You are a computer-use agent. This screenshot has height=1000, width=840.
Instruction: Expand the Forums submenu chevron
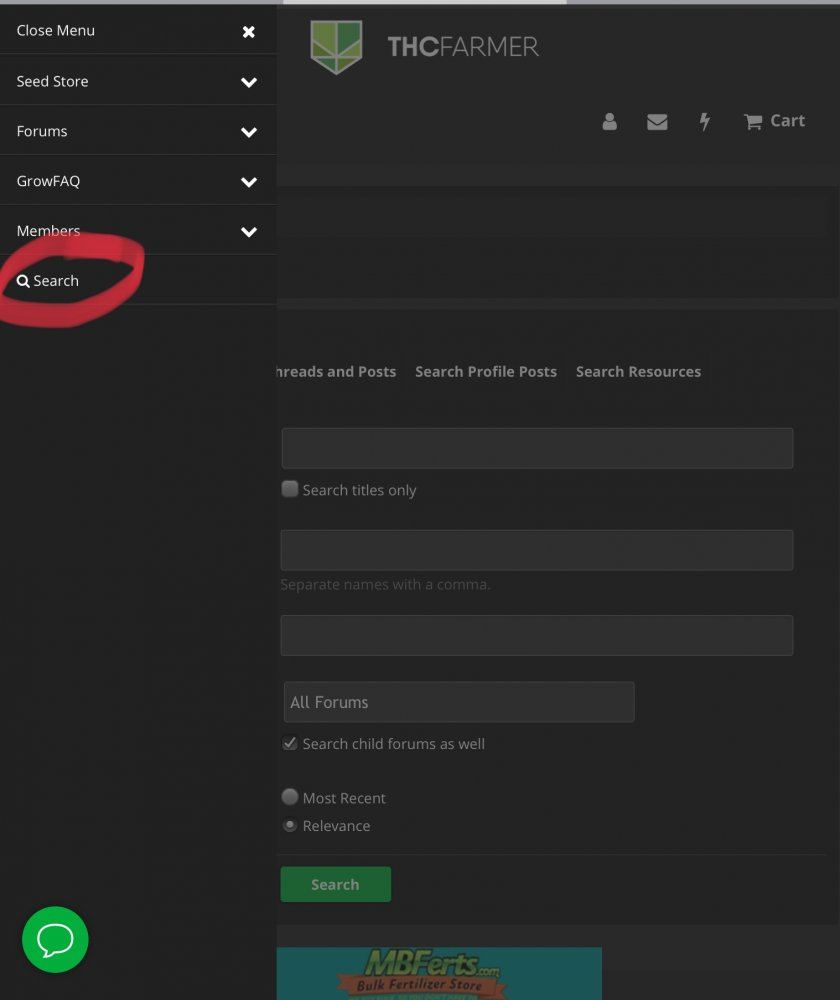click(249, 132)
